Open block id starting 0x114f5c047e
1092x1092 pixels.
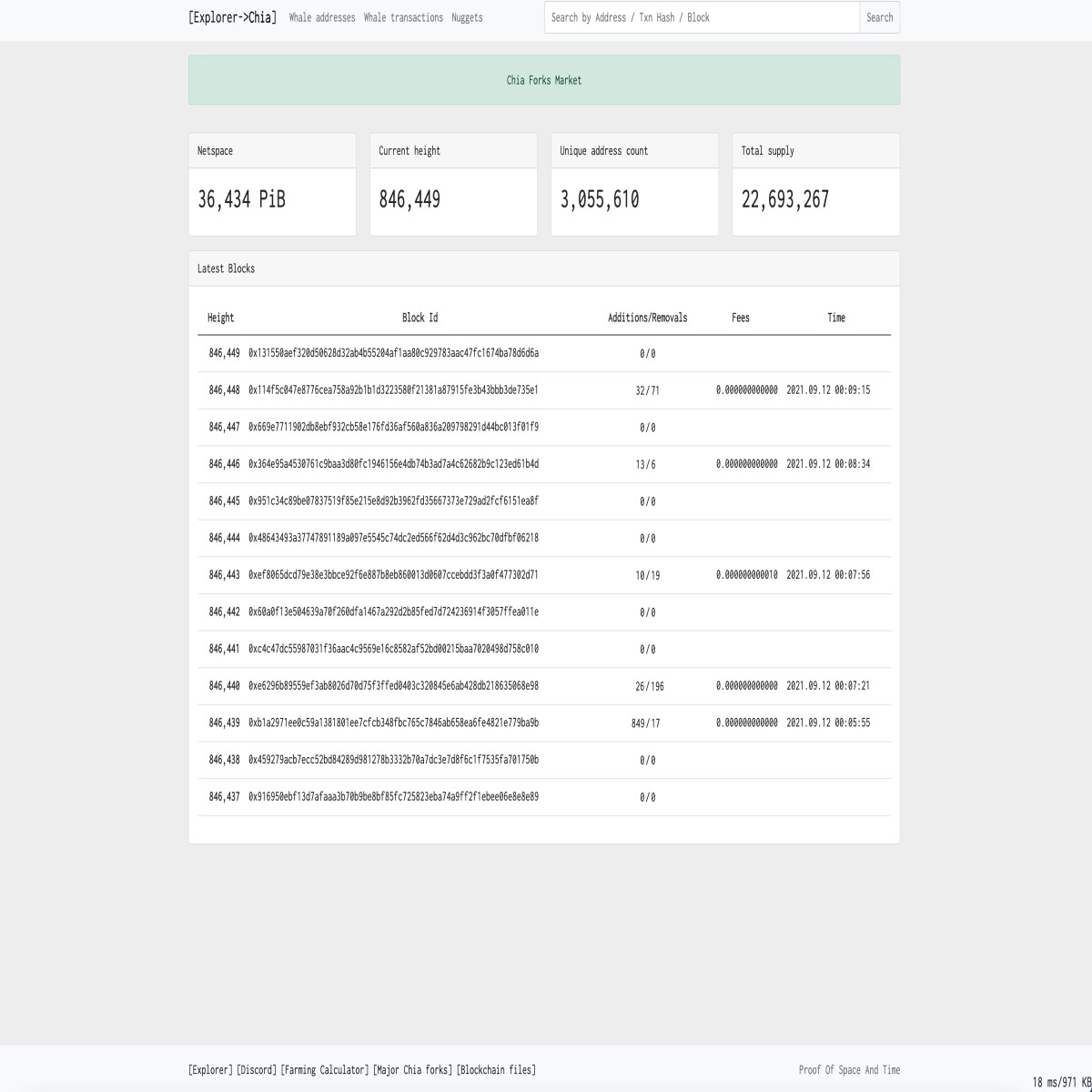click(393, 389)
